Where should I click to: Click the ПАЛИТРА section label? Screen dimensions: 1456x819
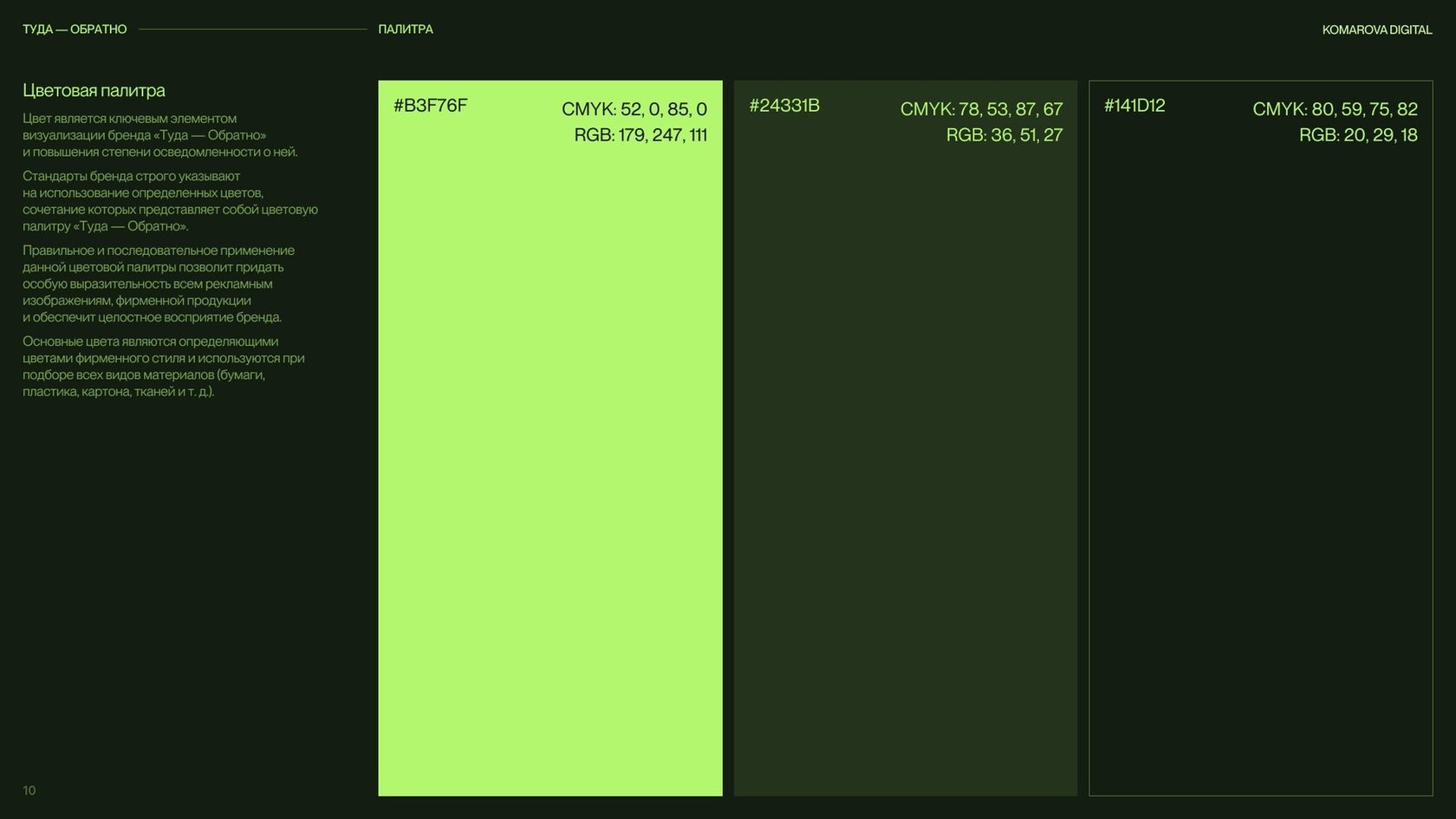point(406,29)
